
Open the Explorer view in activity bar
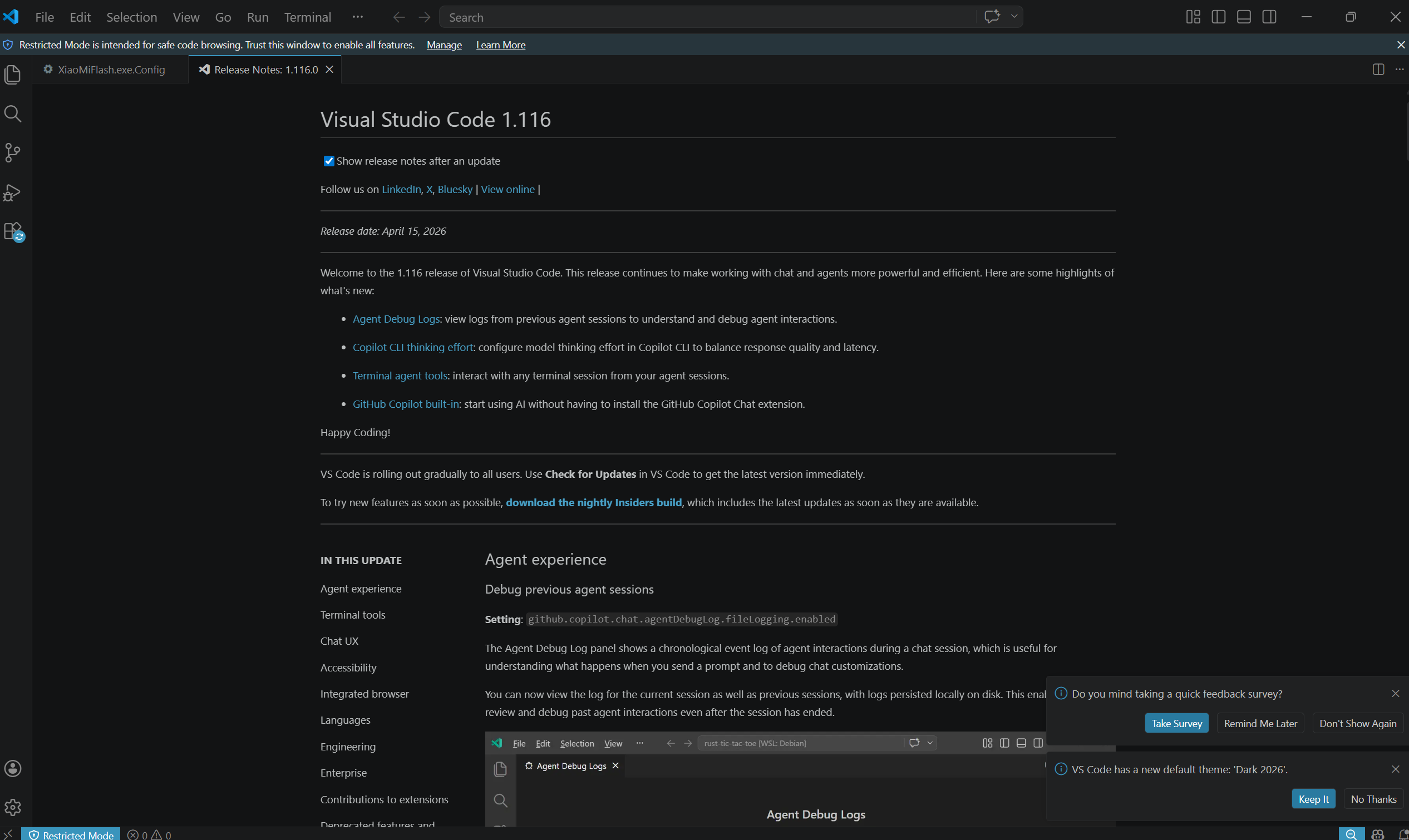coord(12,75)
